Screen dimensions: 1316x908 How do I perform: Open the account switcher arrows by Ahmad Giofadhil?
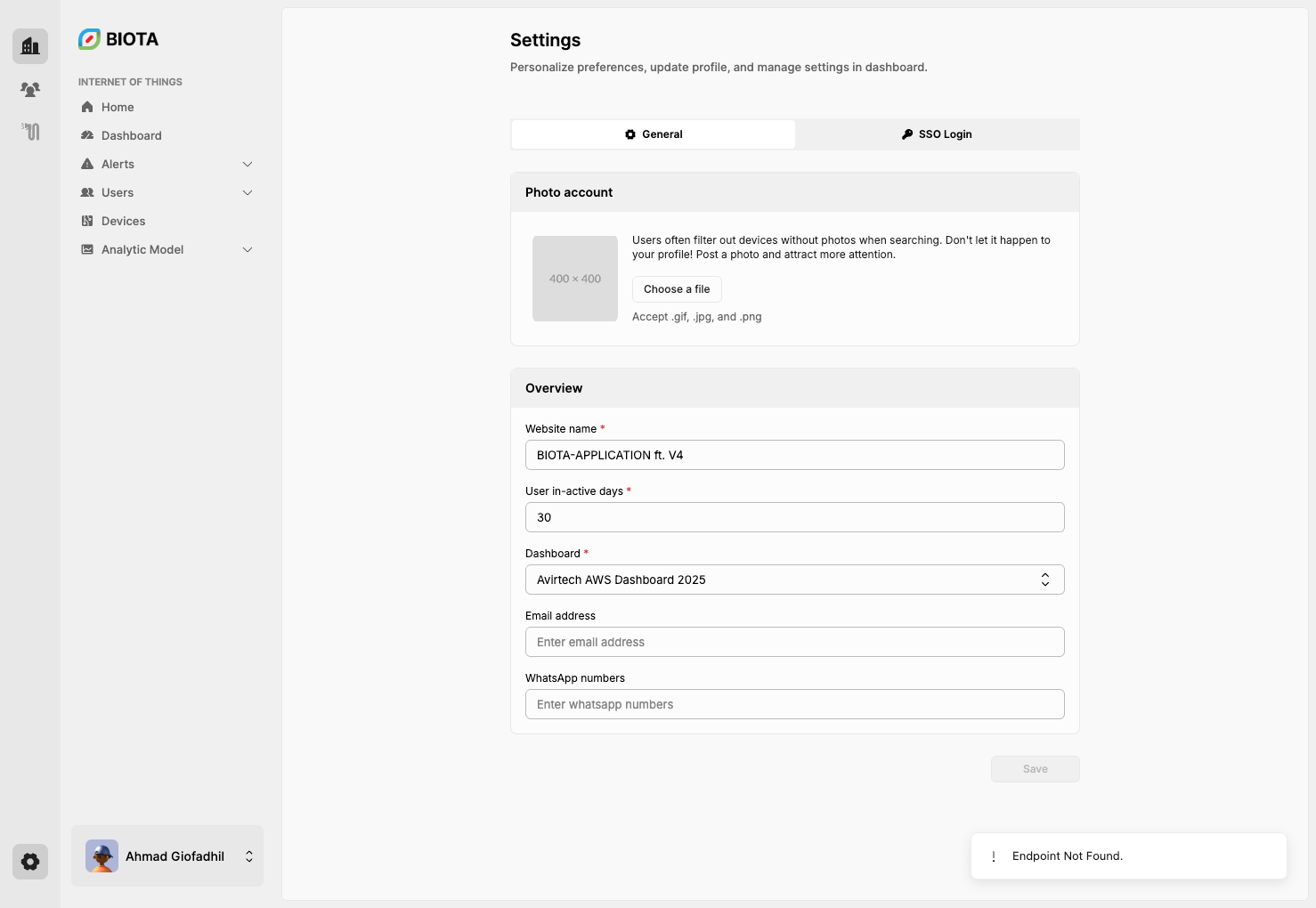click(249, 856)
